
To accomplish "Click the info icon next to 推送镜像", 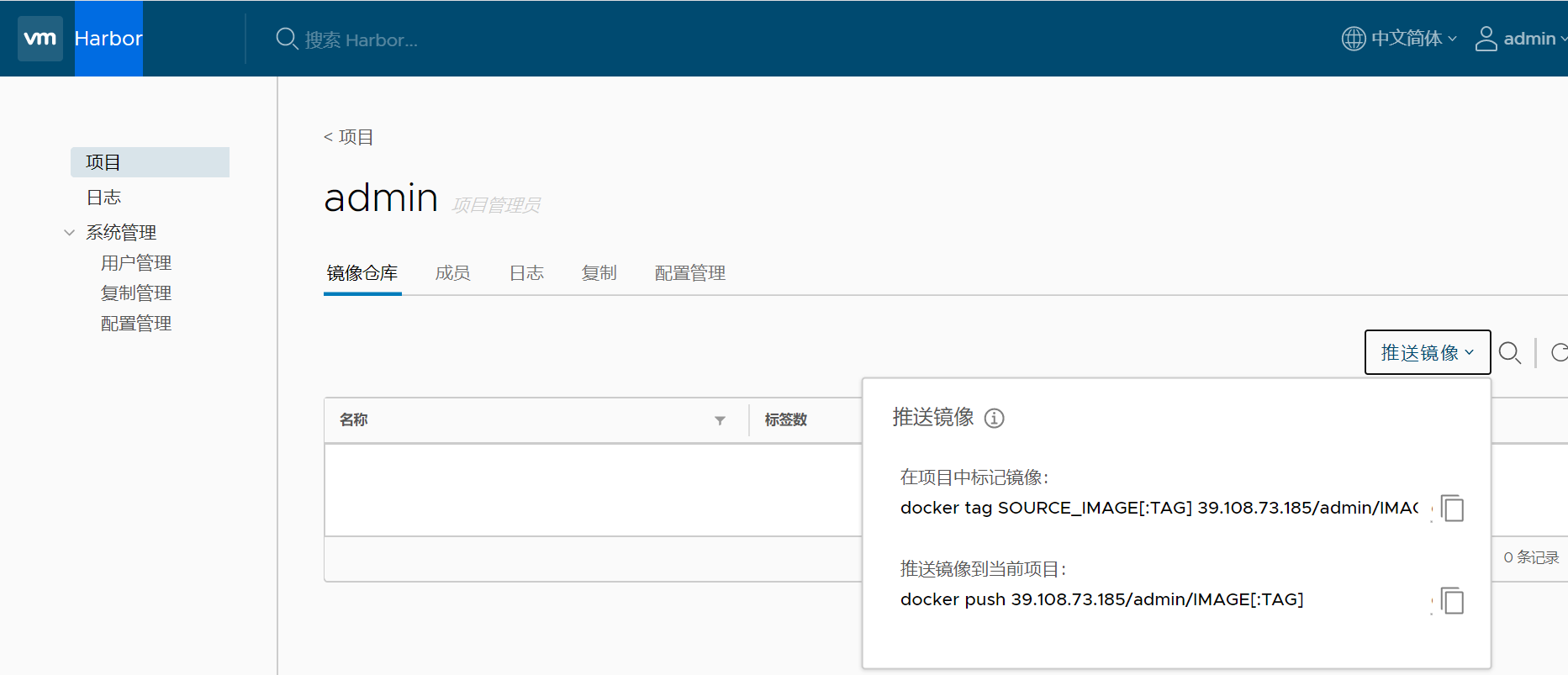I will (x=995, y=418).
